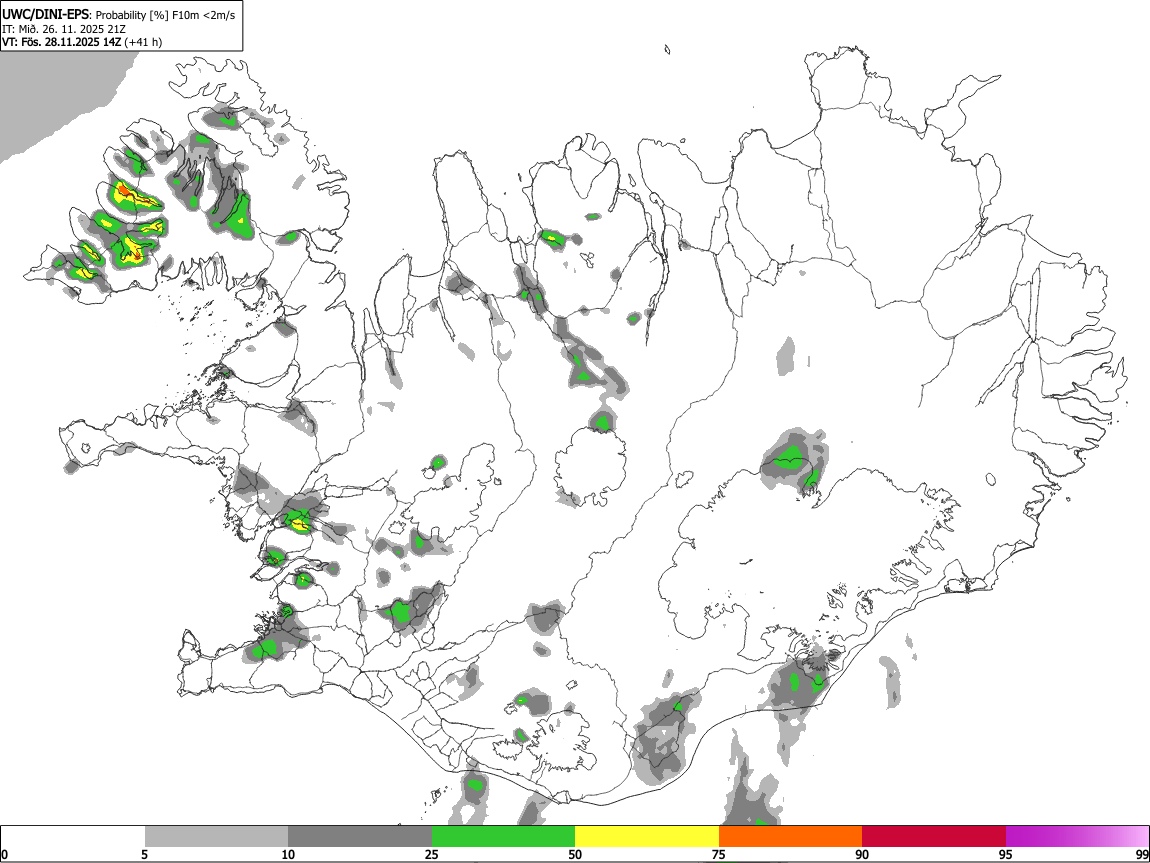This screenshot has width=1150, height=863.
Task: Click the legend tick label 95
Action: [x=1006, y=854]
